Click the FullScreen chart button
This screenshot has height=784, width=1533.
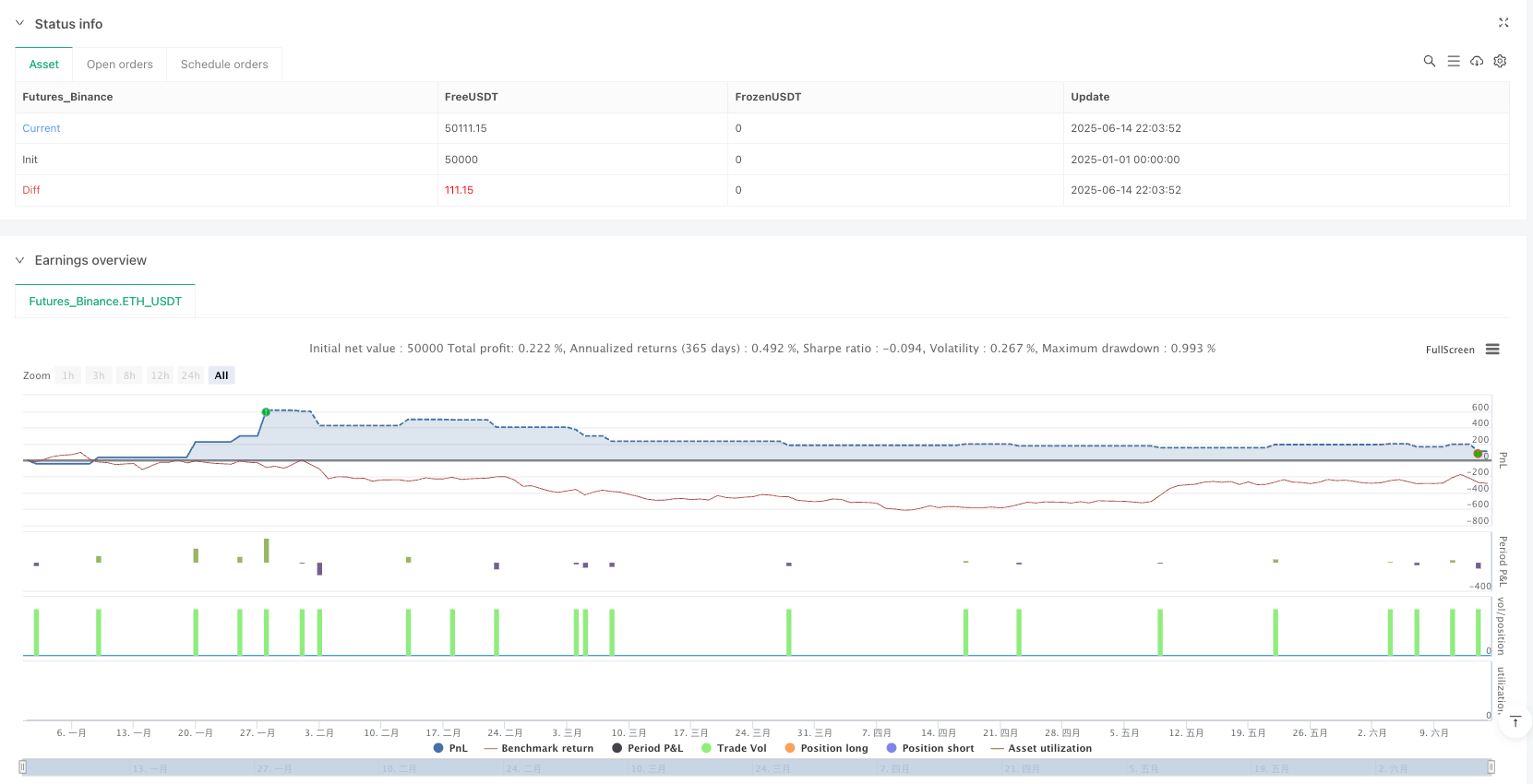pyautogui.click(x=1449, y=350)
